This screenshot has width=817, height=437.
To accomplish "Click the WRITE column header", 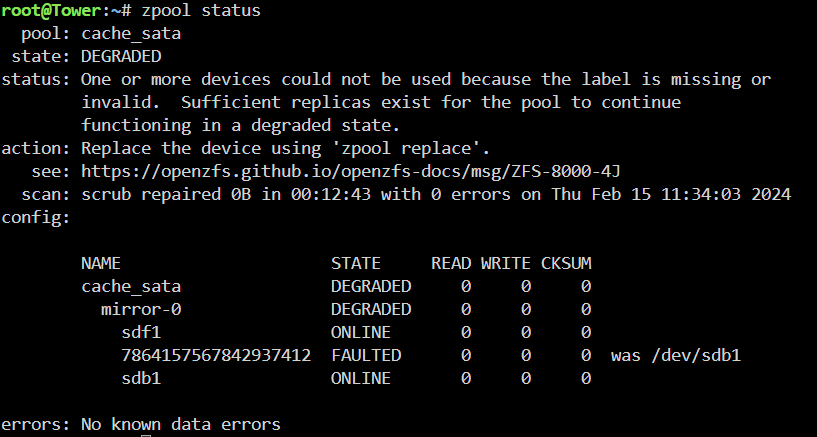I will coord(505,263).
